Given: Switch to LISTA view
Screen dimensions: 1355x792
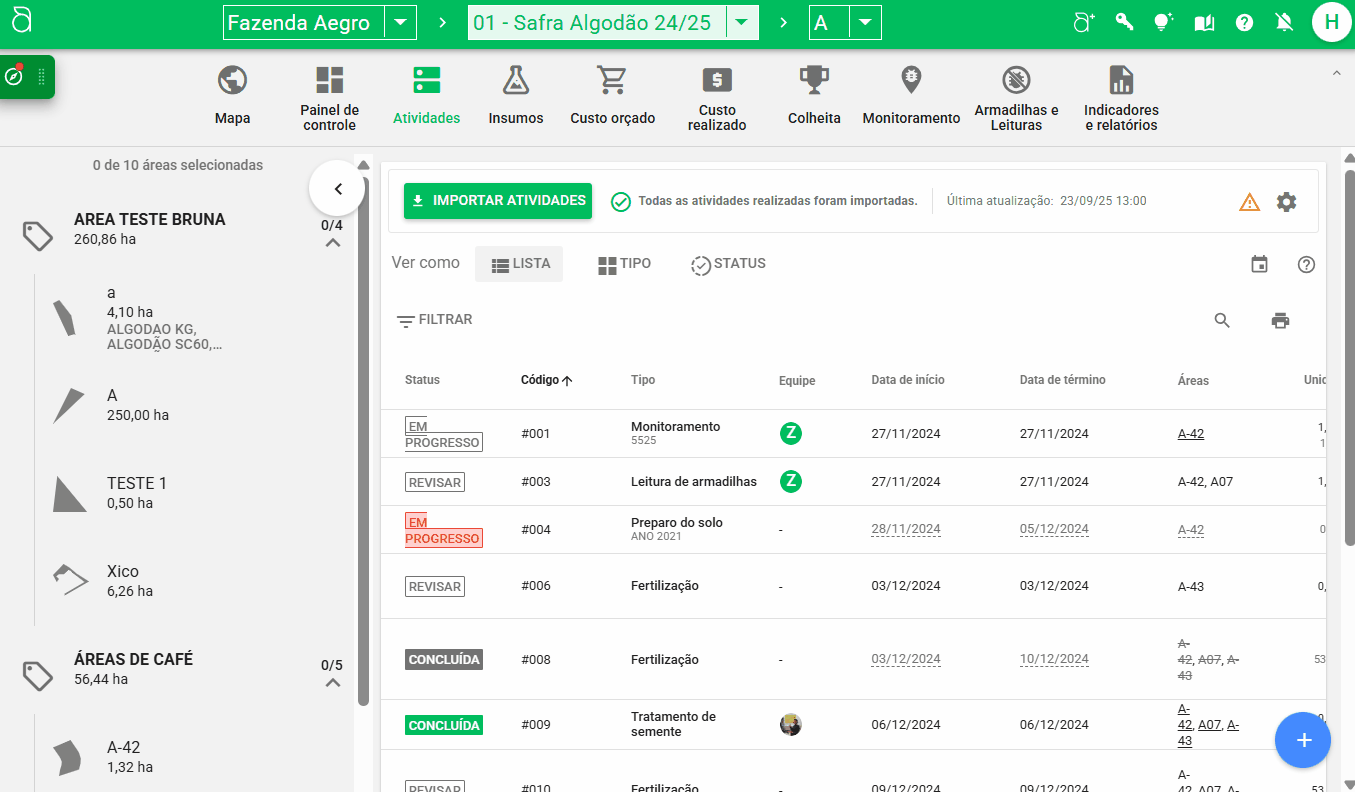Looking at the screenshot, I should tap(519, 264).
